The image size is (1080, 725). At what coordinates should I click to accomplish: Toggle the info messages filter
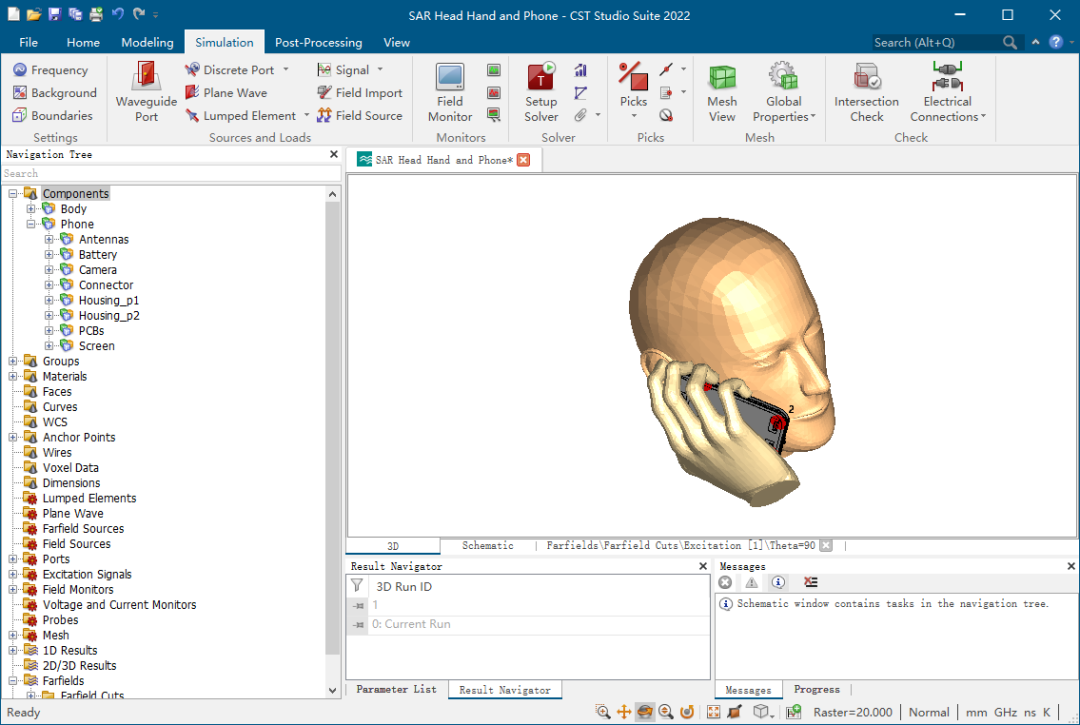click(x=778, y=582)
